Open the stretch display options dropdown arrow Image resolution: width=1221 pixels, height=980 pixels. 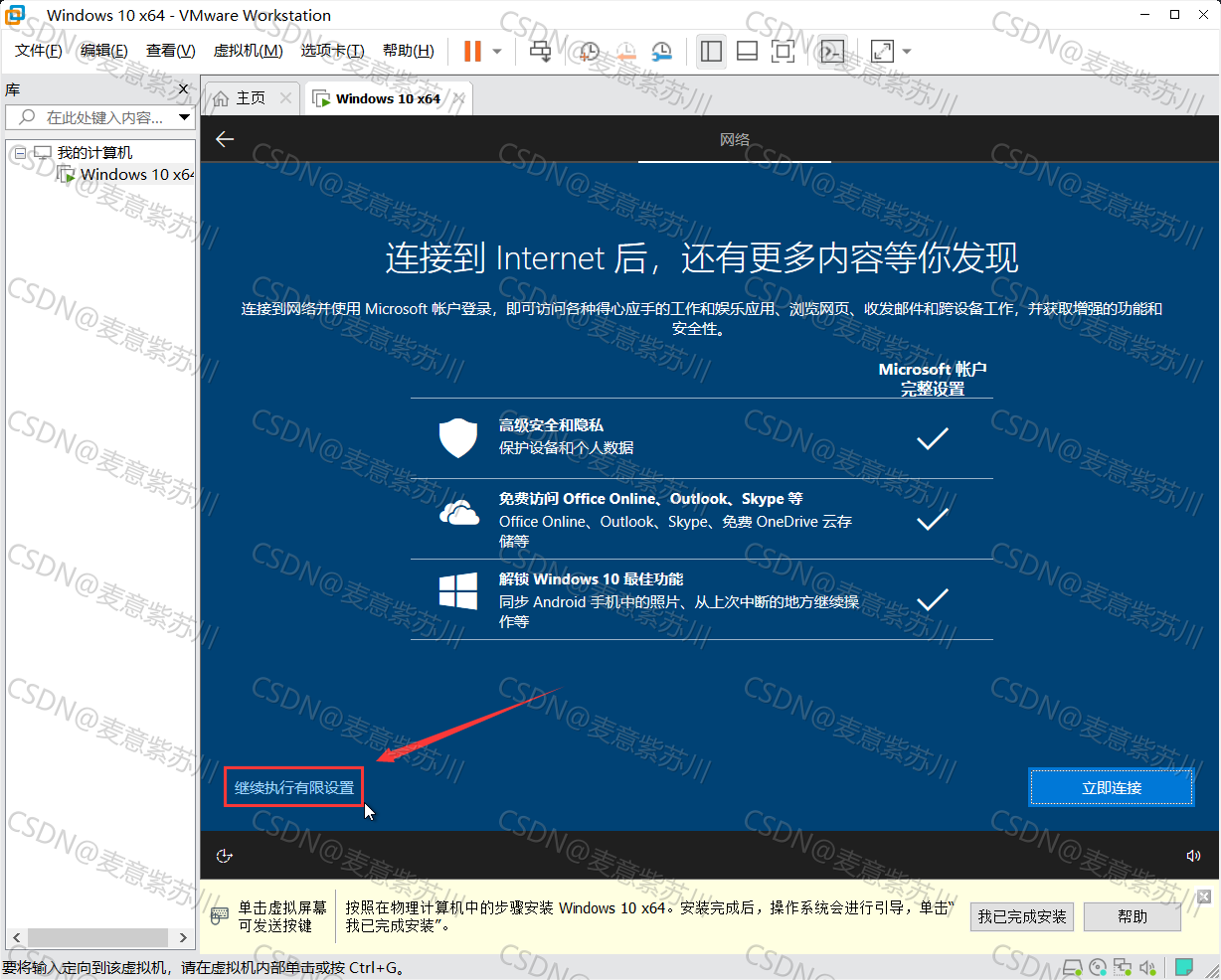(x=906, y=52)
